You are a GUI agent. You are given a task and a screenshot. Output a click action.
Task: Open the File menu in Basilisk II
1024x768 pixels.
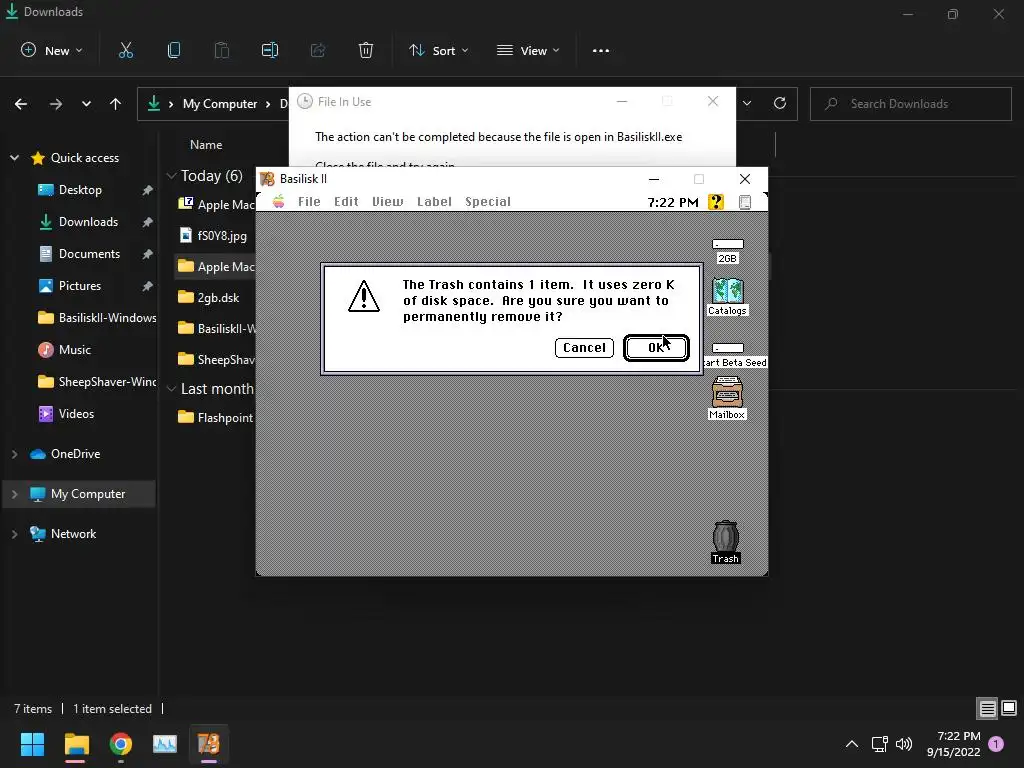309,202
